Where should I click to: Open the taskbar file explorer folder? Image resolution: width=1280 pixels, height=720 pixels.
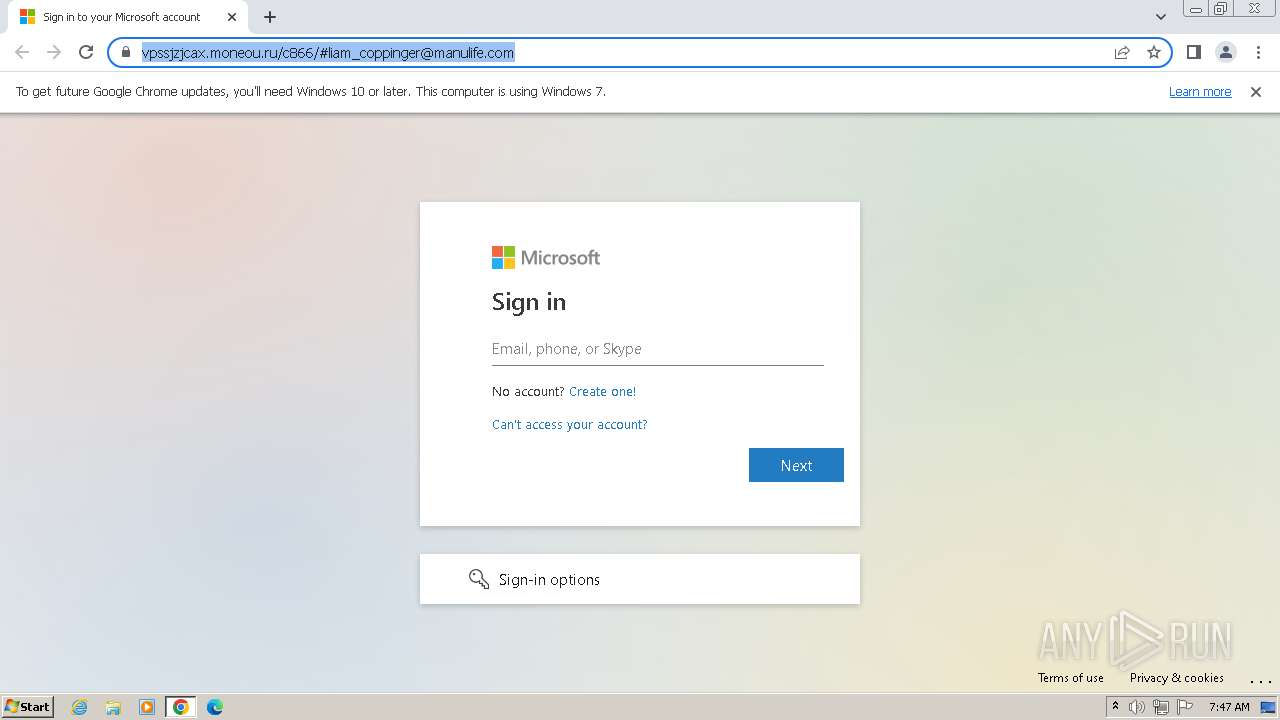click(113, 707)
